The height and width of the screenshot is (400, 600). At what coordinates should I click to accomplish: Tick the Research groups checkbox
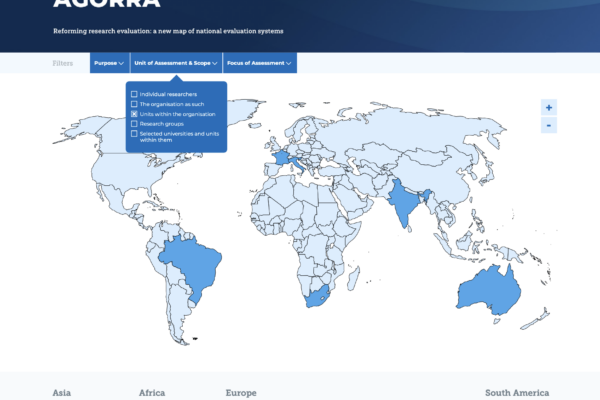pos(134,124)
